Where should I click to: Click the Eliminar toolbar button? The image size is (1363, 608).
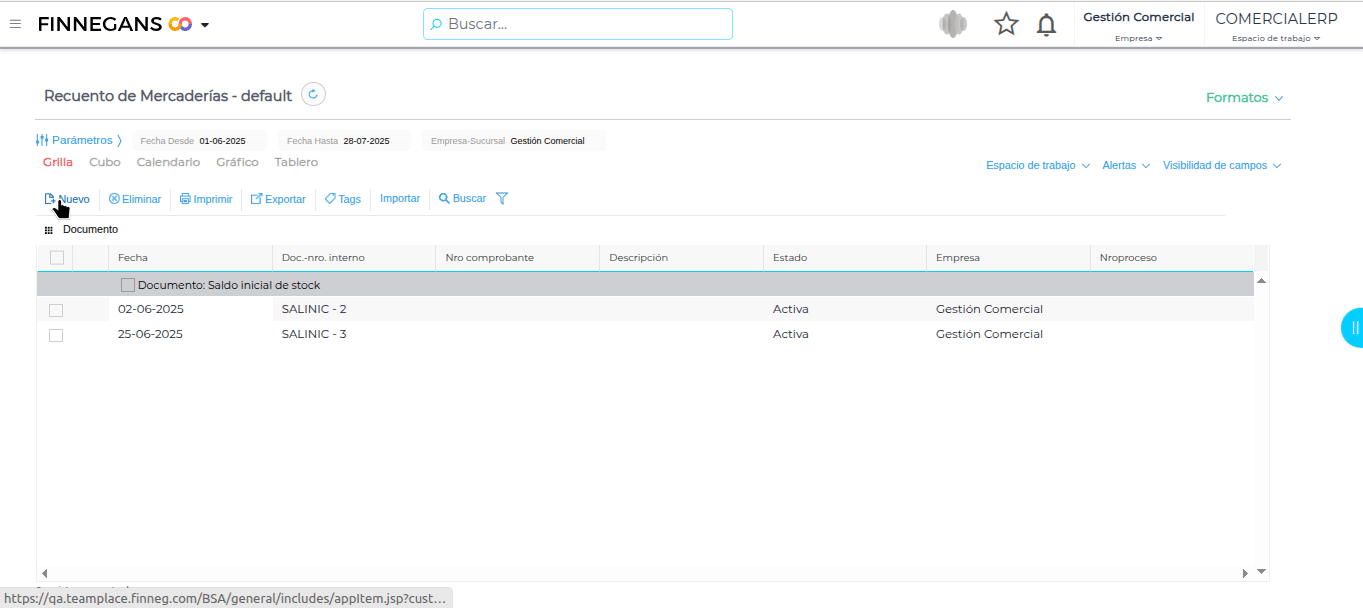click(135, 199)
